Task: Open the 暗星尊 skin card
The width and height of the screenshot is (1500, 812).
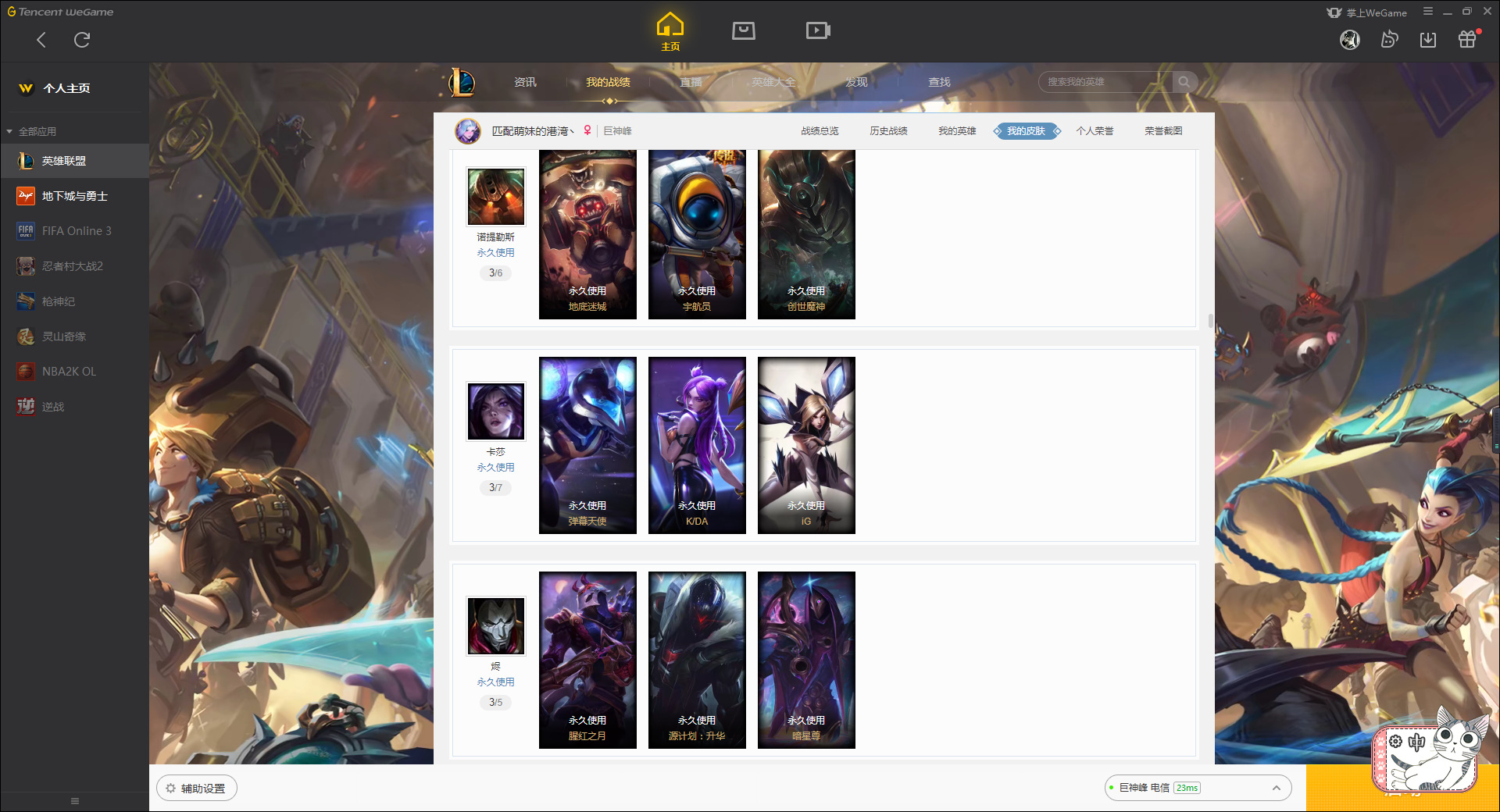Action: pos(806,660)
